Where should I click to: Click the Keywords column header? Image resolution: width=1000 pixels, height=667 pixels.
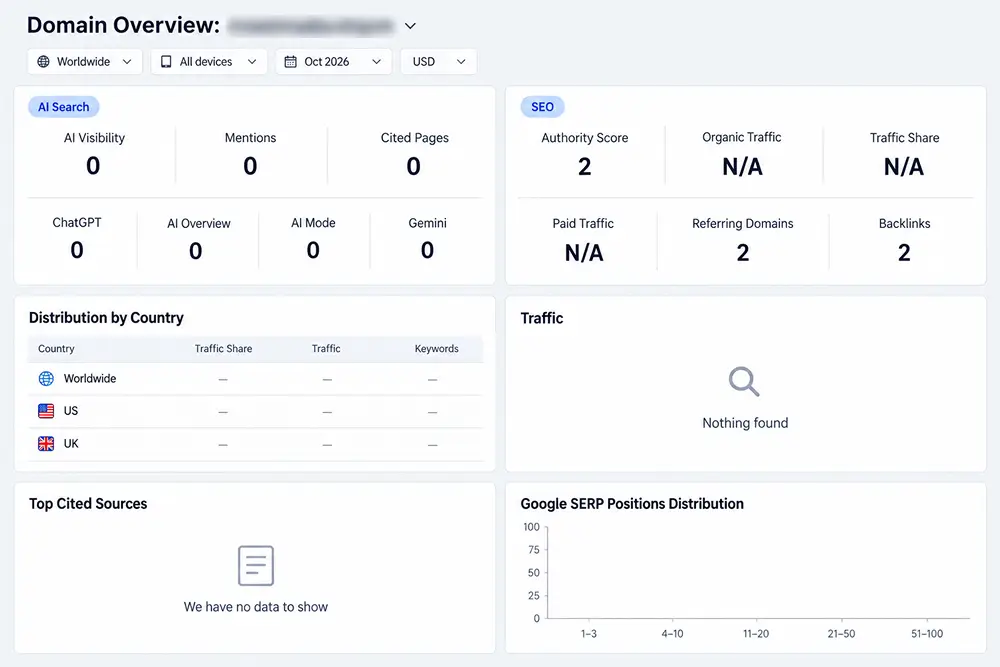437,349
